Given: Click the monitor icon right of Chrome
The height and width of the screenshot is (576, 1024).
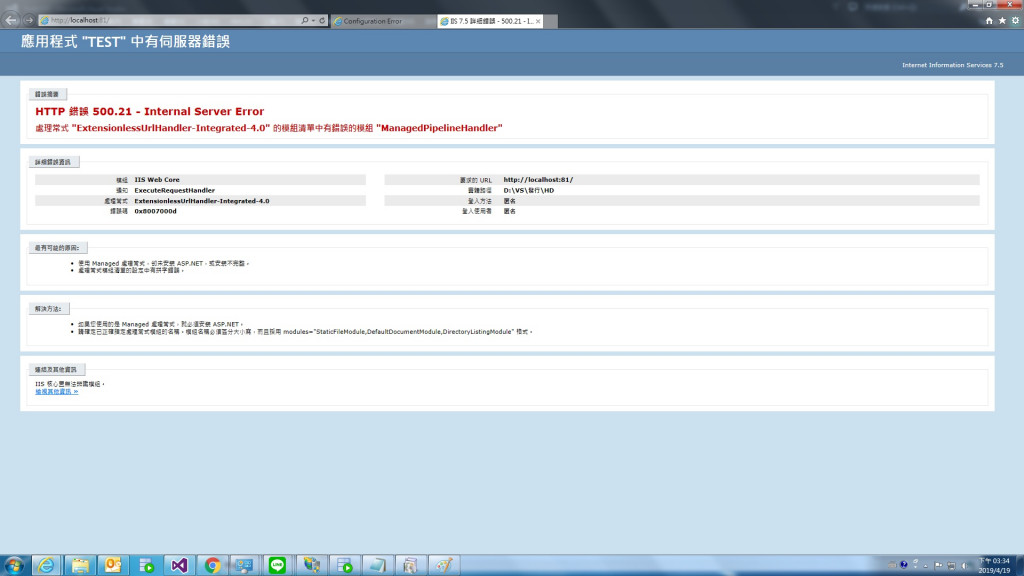Looking at the screenshot, I should [x=245, y=565].
